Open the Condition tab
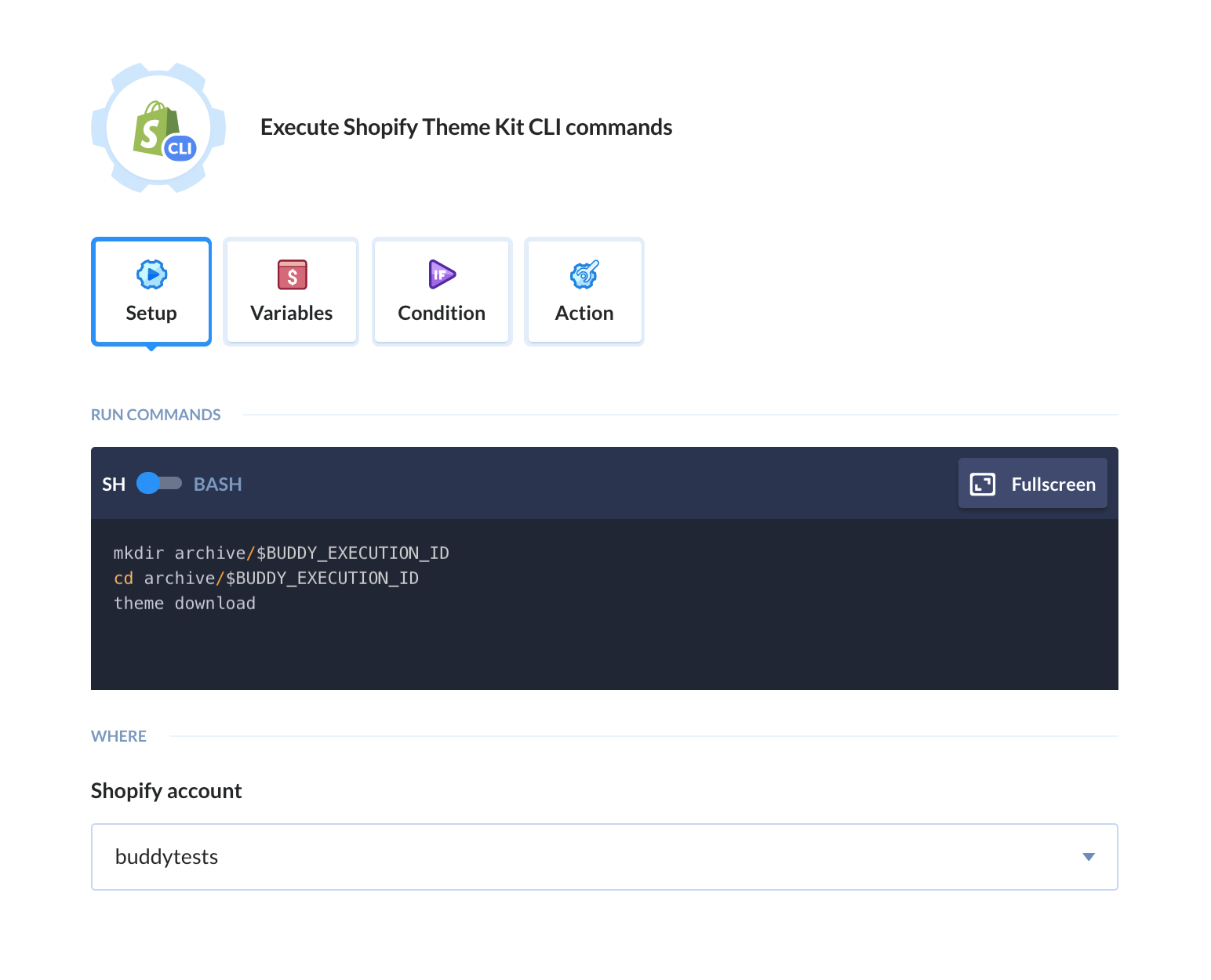 pos(442,291)
